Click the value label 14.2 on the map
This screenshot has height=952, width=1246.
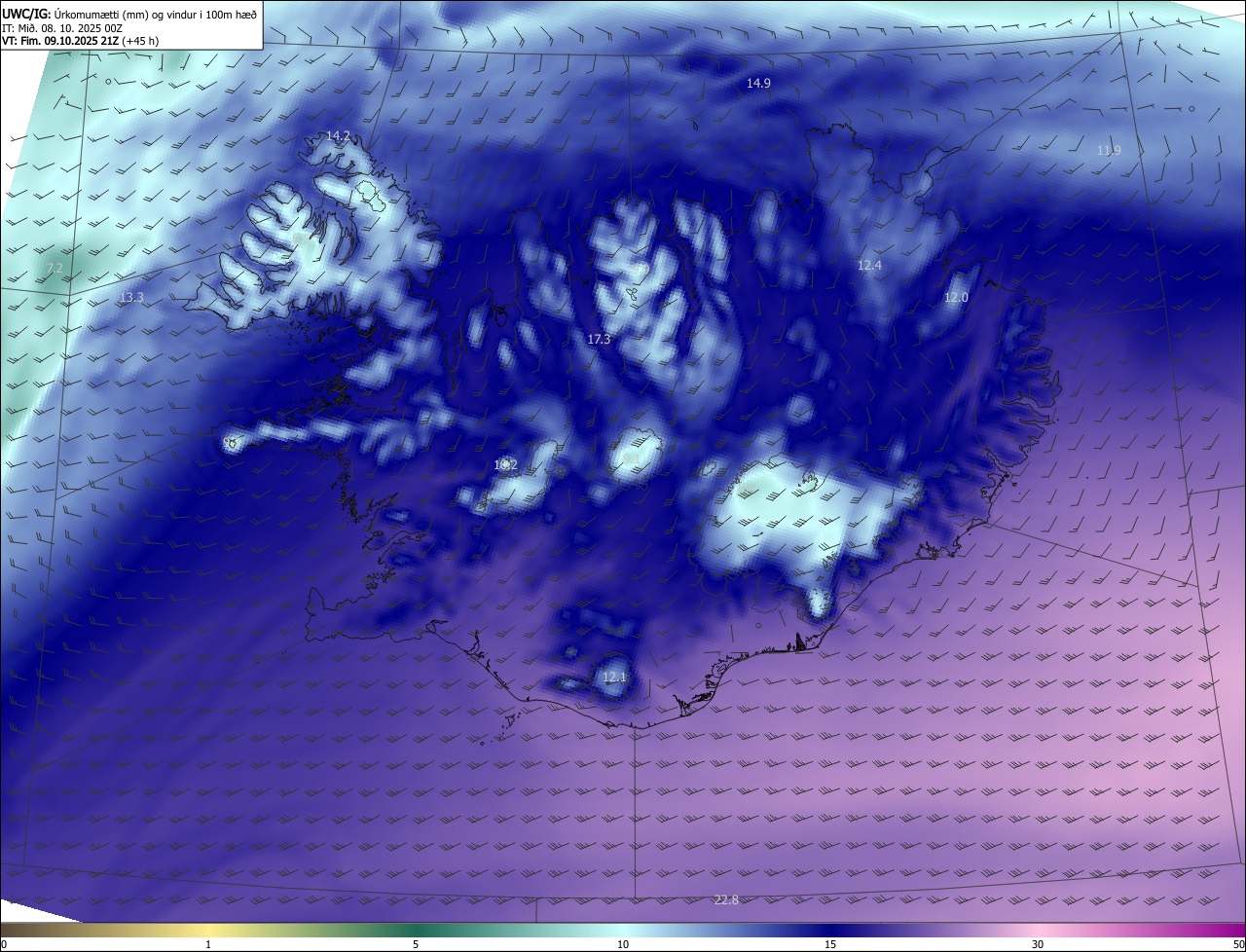(338, 136)
